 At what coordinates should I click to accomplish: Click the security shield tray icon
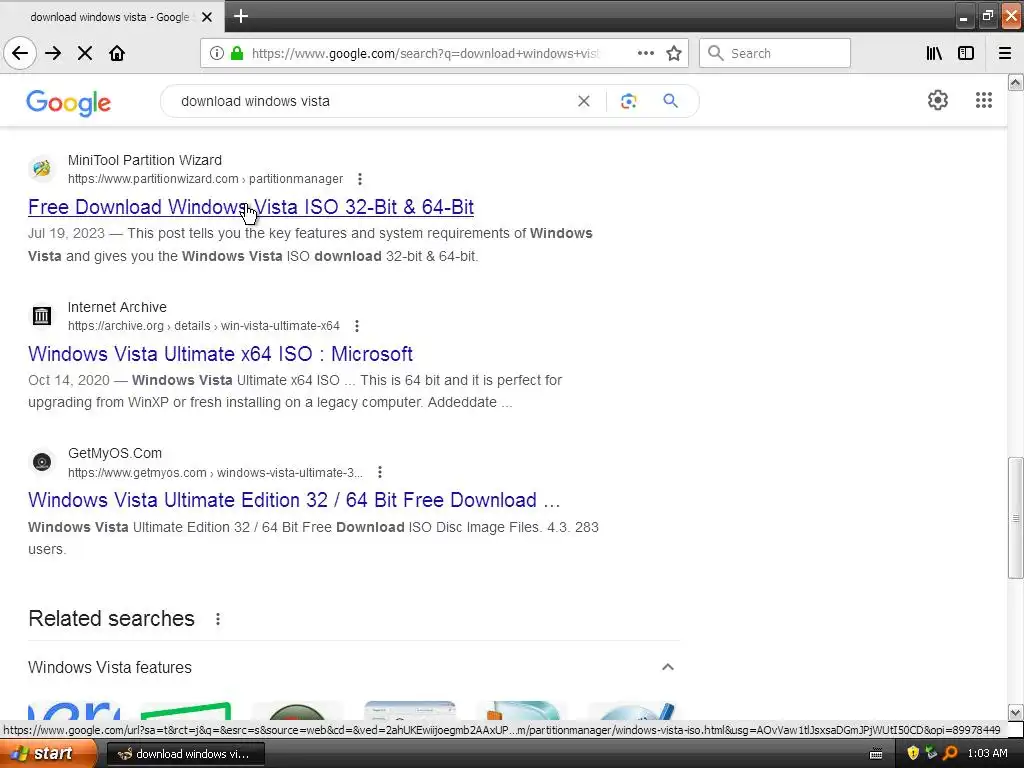coord(913,754)
